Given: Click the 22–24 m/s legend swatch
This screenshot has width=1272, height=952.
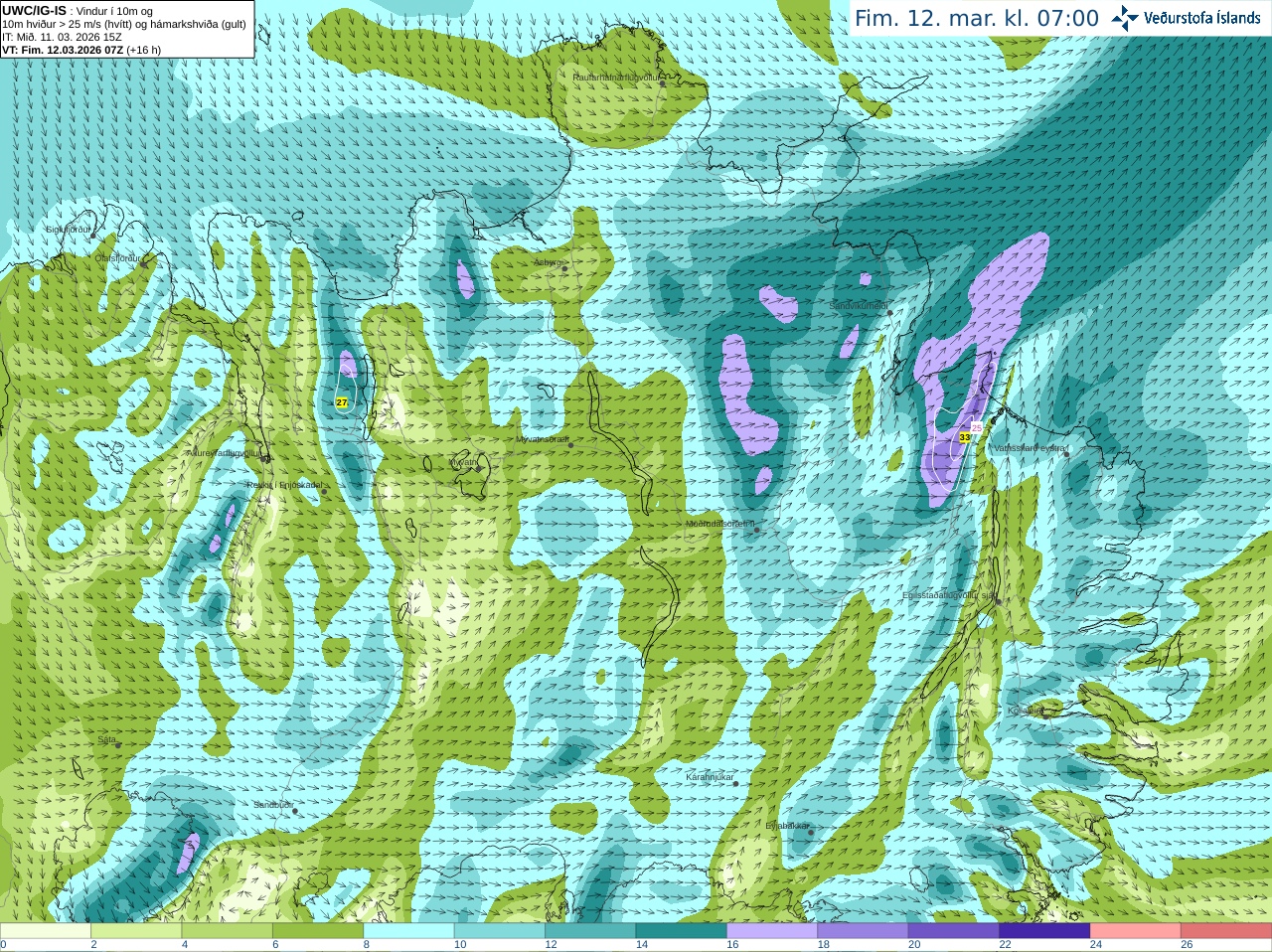Looking at the screenshot, I should [x=1044, y=931].
